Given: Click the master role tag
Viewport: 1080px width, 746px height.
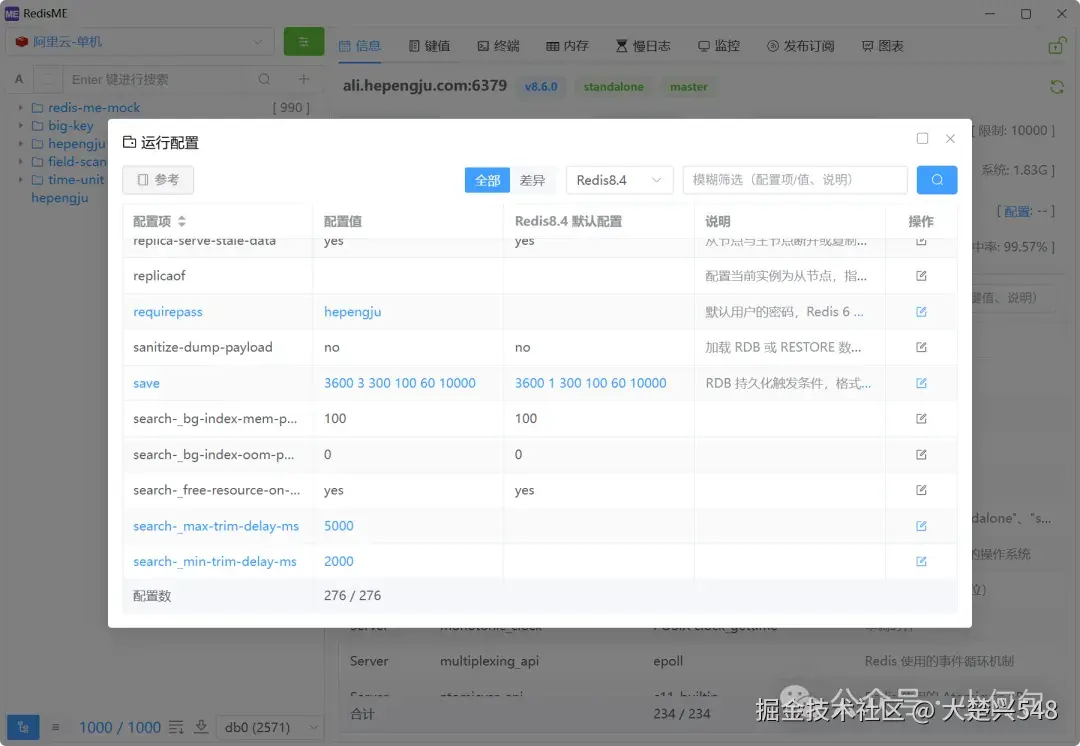Looking at the screenshot, I should (x=689, y=87).
